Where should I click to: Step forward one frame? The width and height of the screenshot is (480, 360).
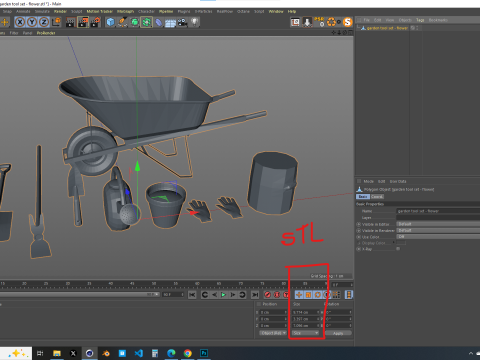233,295
